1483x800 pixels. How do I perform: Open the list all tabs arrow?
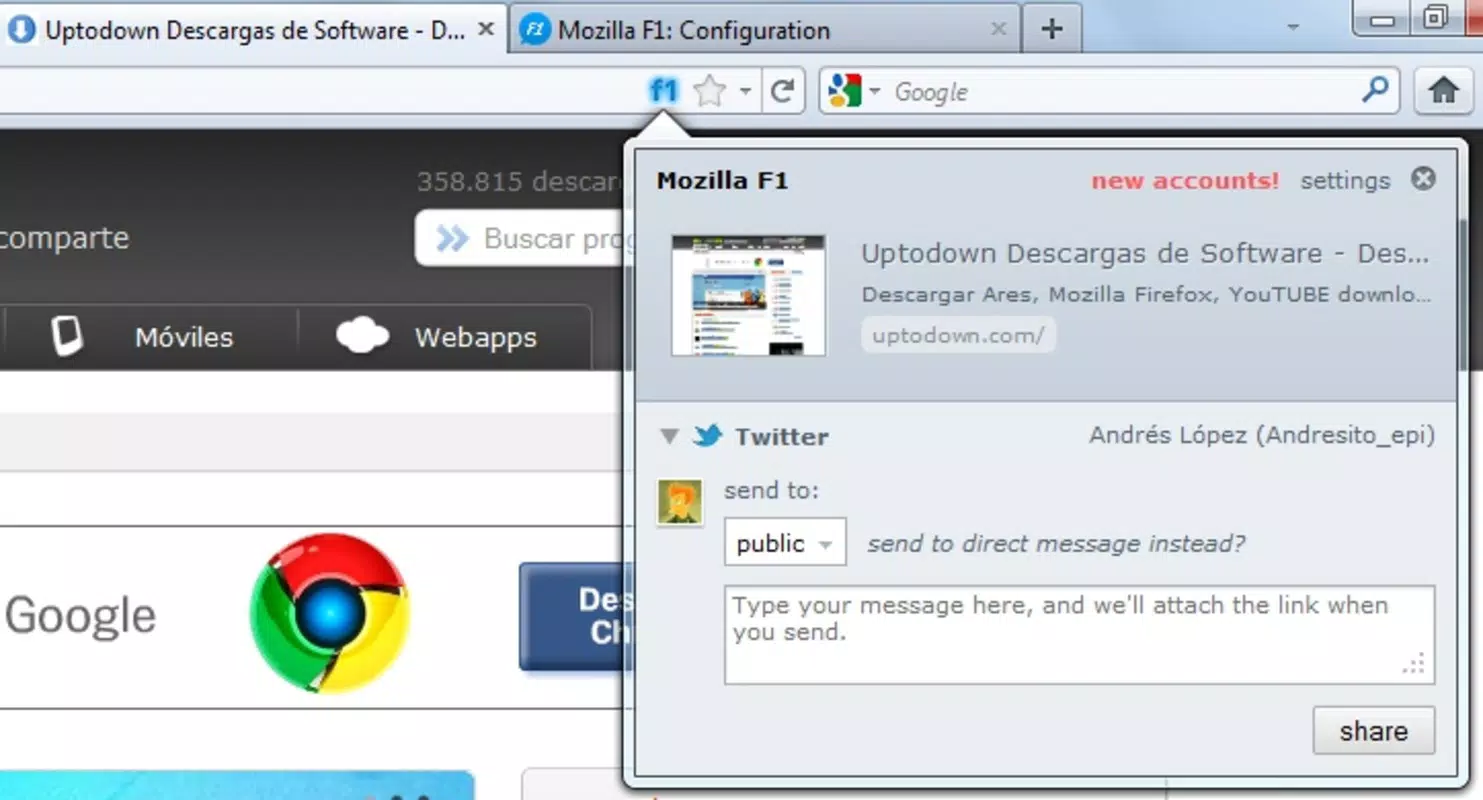[x=1293, y=27]
